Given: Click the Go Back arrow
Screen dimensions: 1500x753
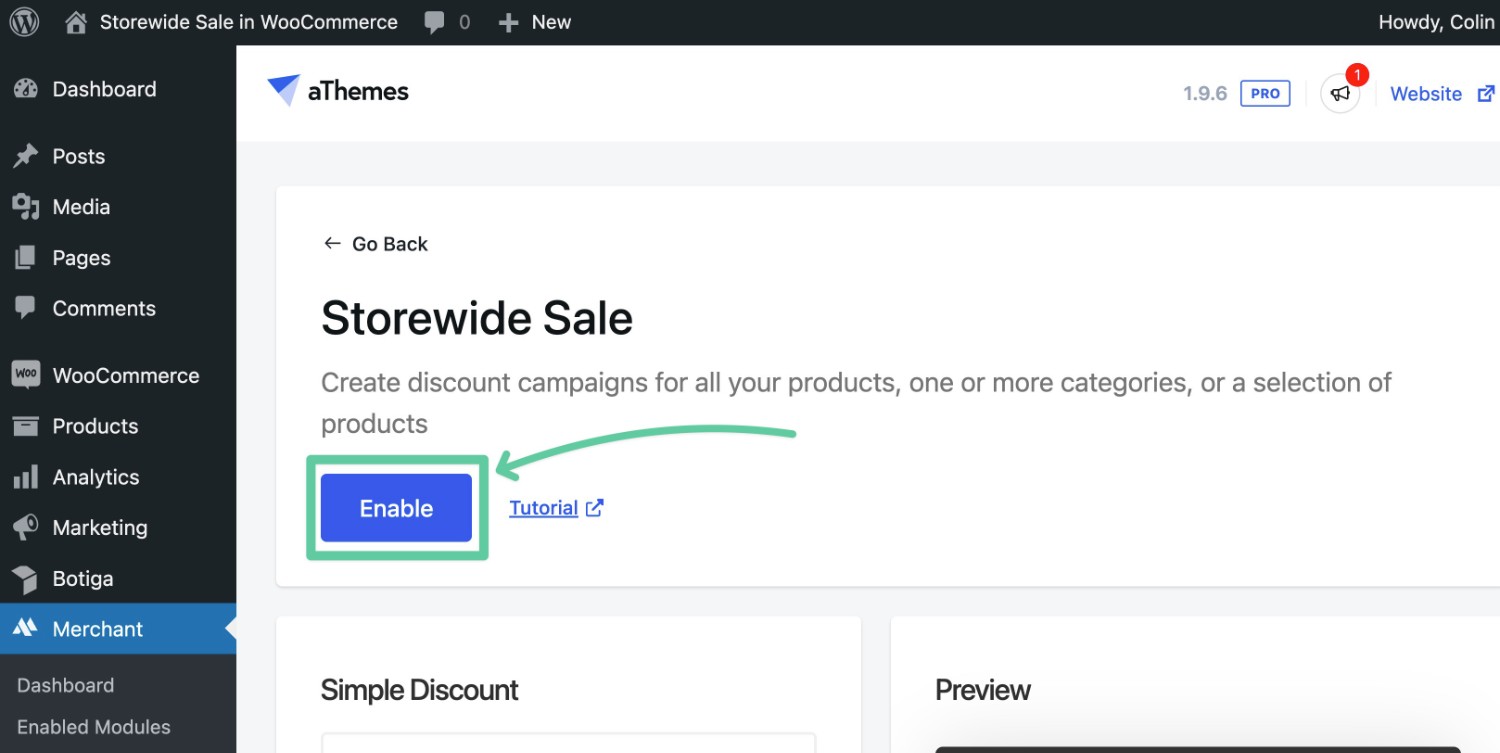Looking at the screenshot, I should [332, 243].
